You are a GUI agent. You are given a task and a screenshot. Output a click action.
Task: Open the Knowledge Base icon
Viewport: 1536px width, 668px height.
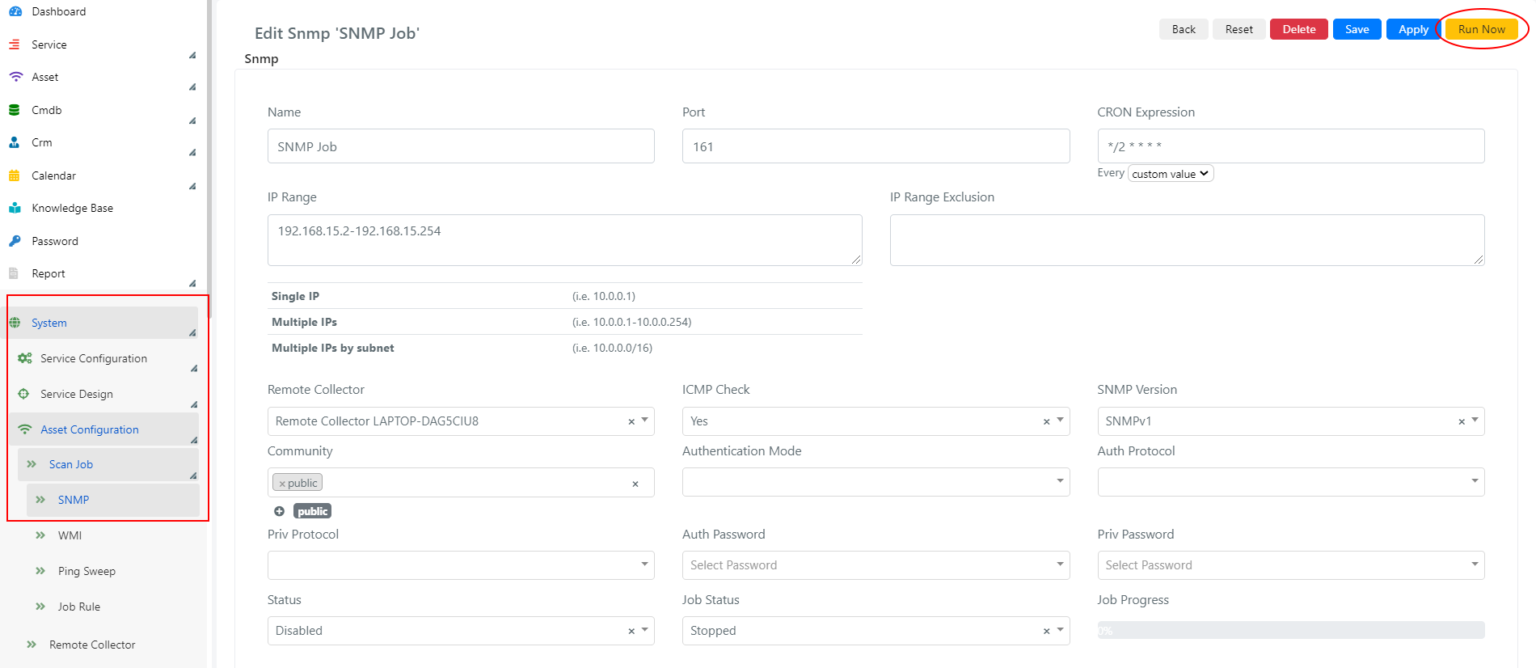pyautogui.click(x=14, y=208)
